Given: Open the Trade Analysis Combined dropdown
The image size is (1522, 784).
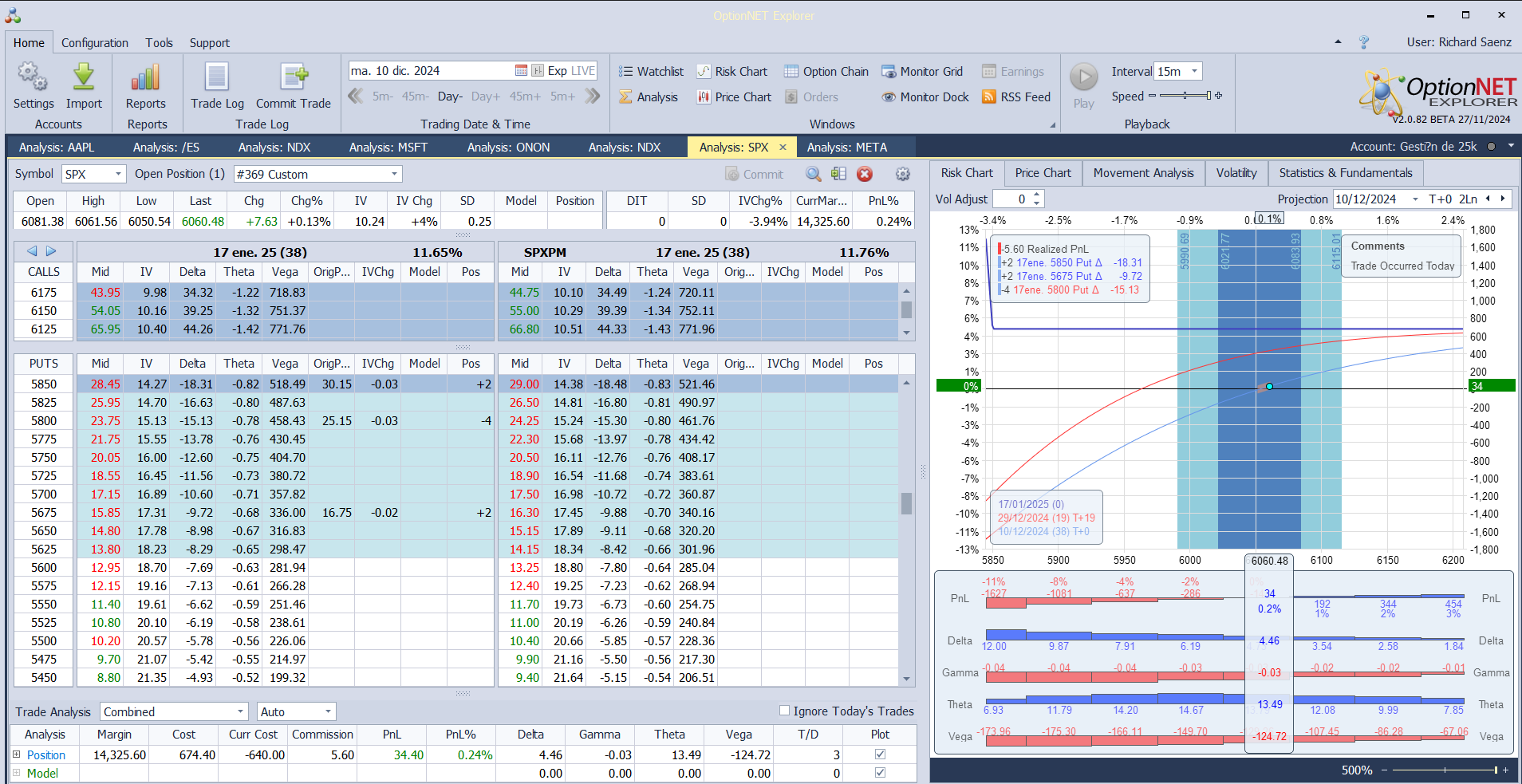Looking at the screenshot, I should [x=241, y=711].
